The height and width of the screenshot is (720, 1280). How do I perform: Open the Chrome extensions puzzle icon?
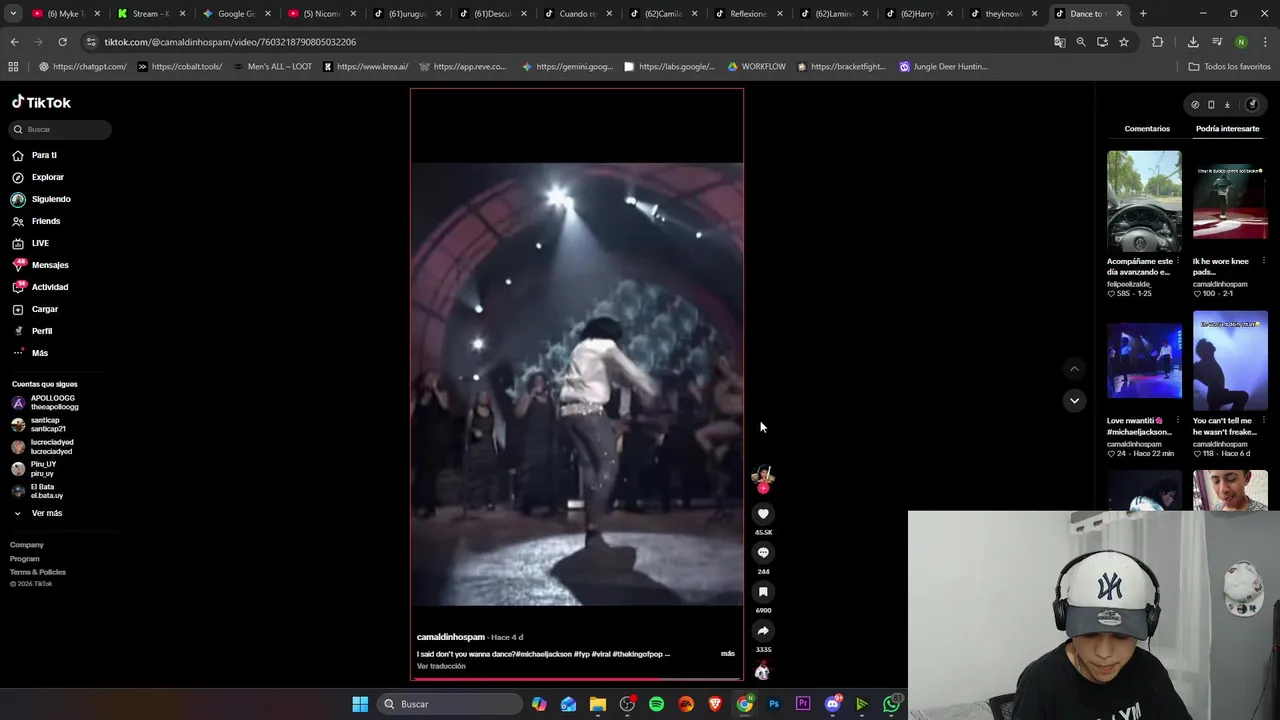coord(1157,42)
